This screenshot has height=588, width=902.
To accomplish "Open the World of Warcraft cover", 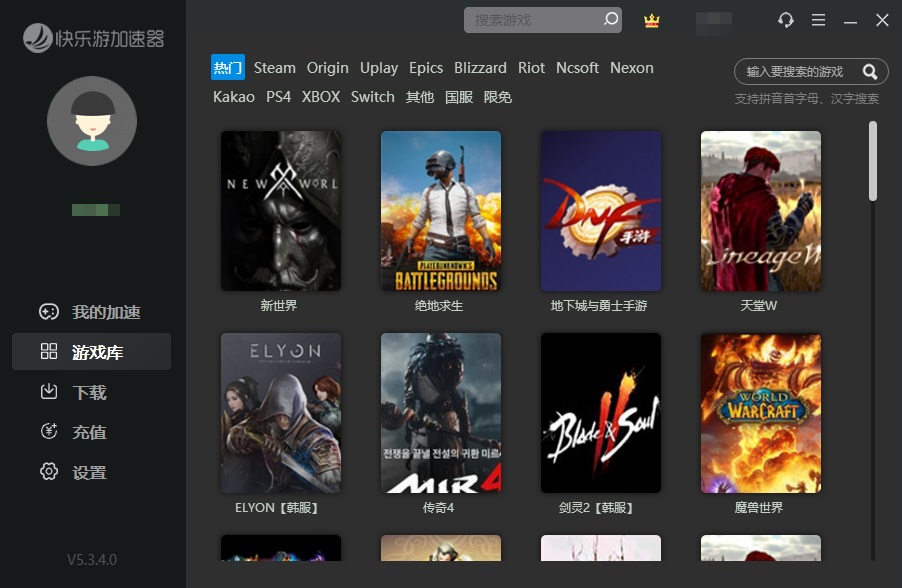I will (x=760, y=413).
